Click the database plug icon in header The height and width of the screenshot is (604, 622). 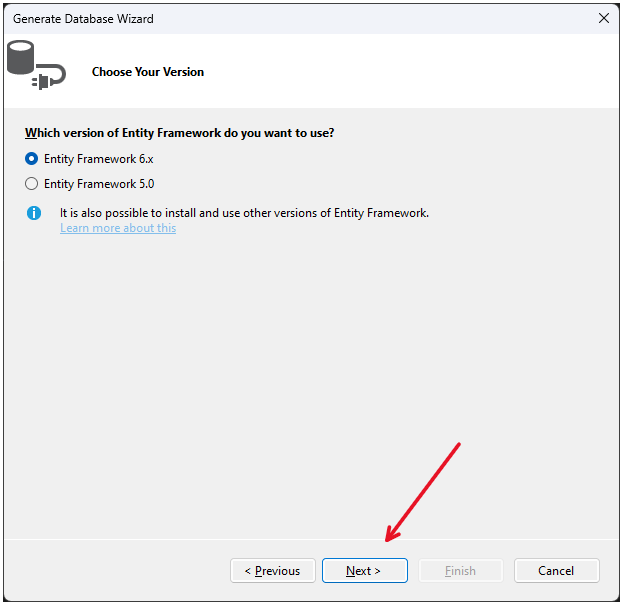[x=36, y=65]
